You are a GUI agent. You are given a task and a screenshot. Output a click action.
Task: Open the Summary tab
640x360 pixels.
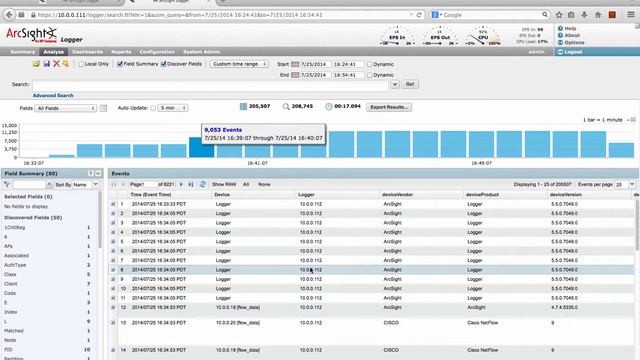coord(22,52)
